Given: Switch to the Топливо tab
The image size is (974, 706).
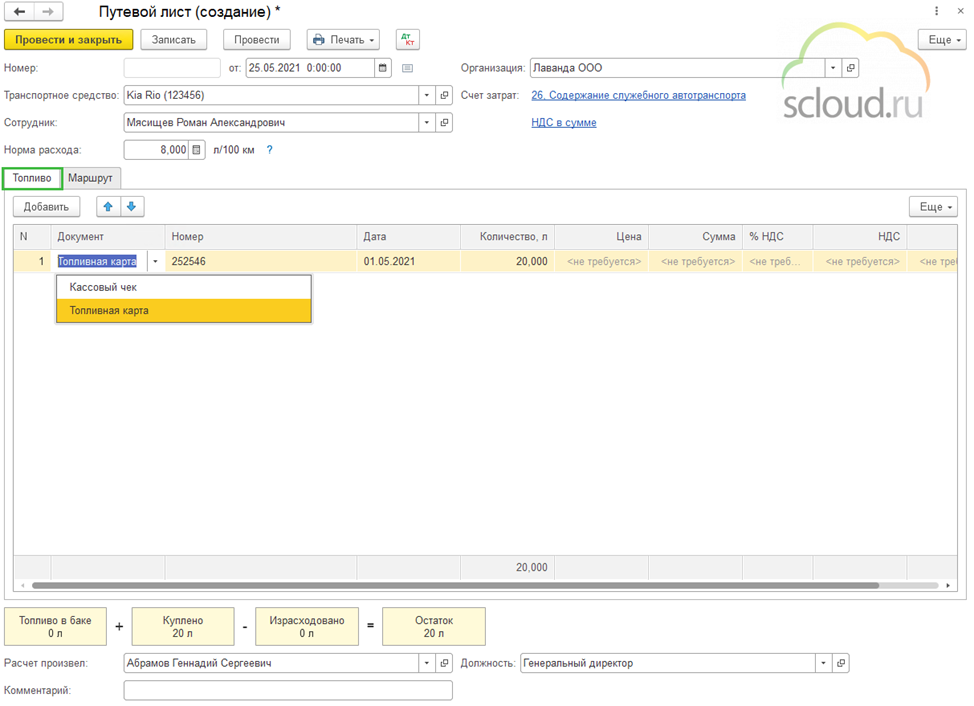Looking at the screenshot, I should click(x=32, y=178).
